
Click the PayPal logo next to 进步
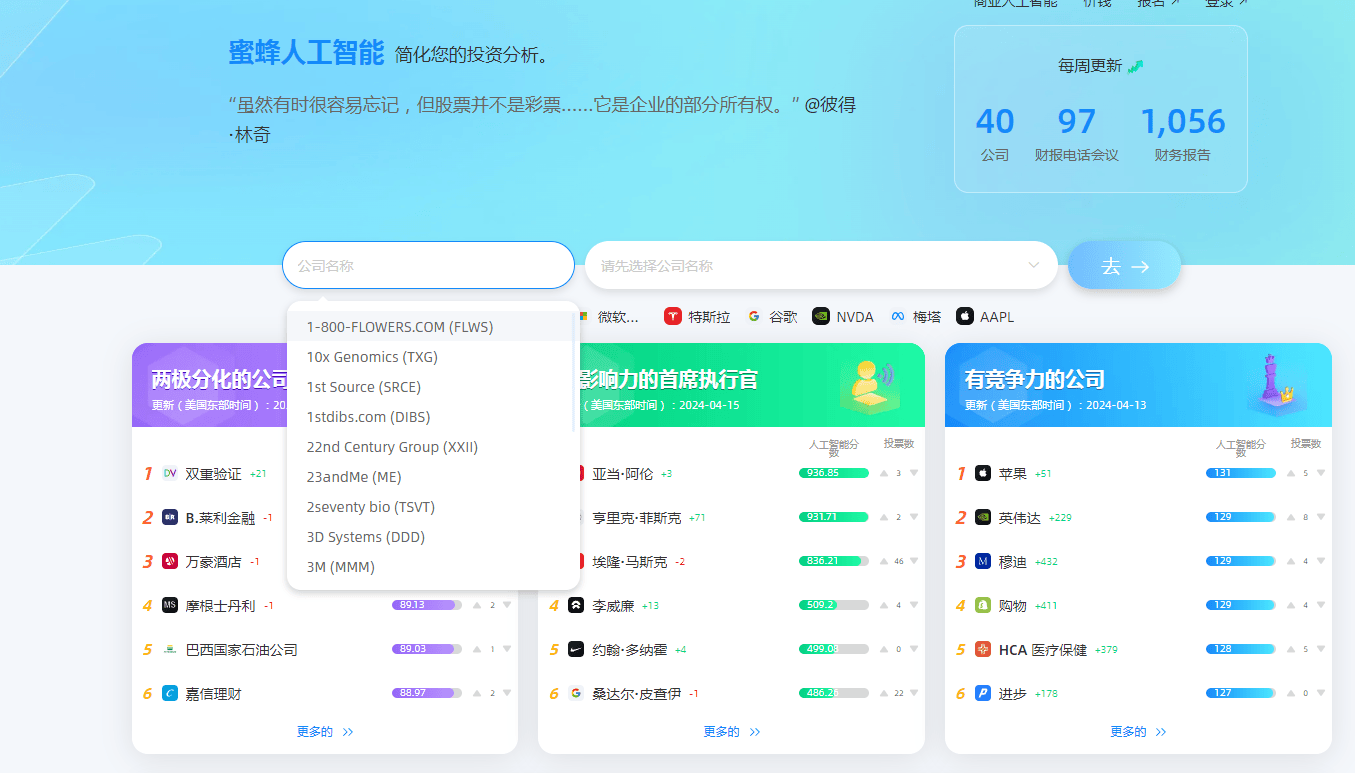983,693
